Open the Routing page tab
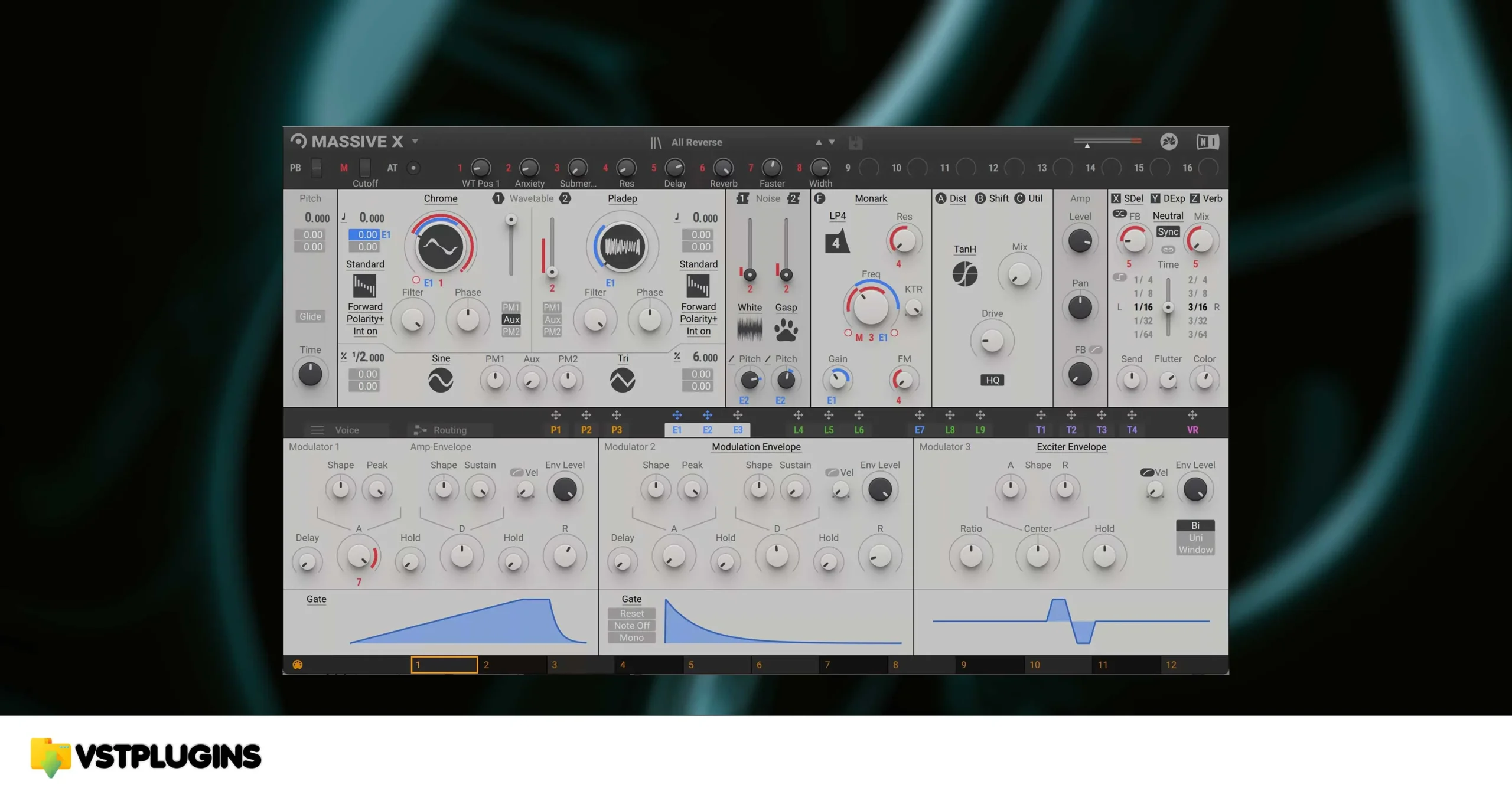Screen dimensions: 1512x801 click(x=449, y=430)
